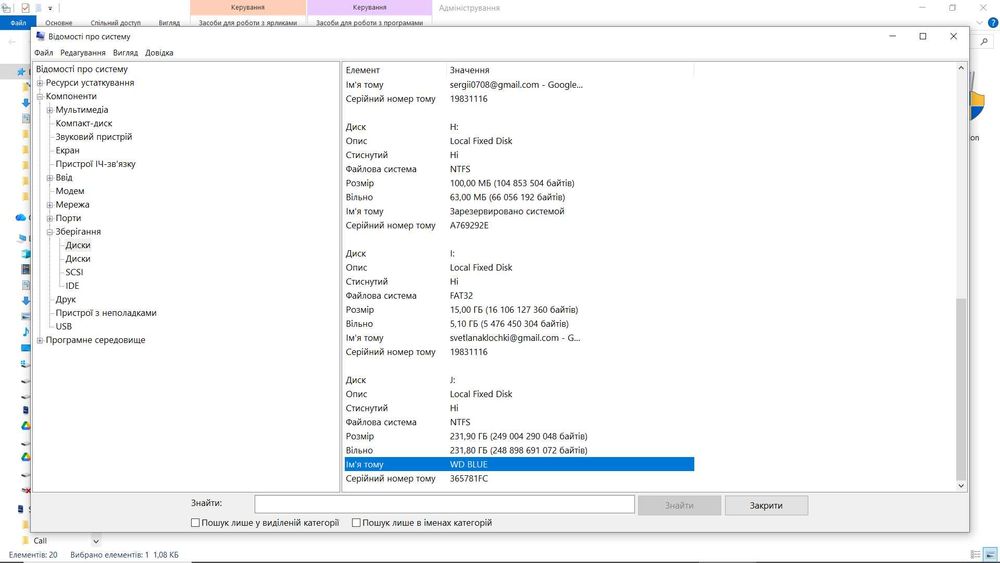Open the Call folder dropdown arrow
1000x563 pixels.
(96, 541)
